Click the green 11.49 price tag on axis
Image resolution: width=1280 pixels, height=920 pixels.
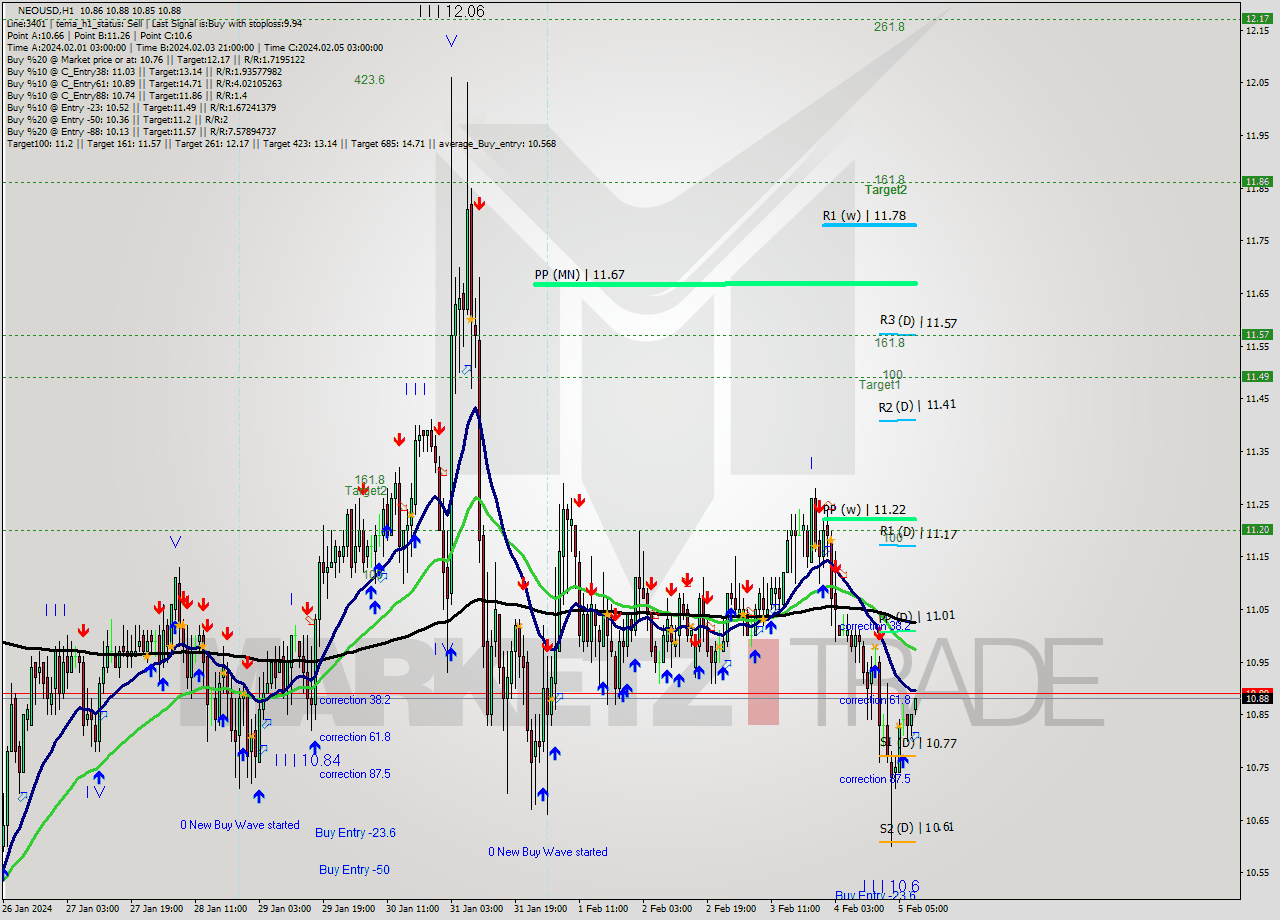(x=1256, y=376)
